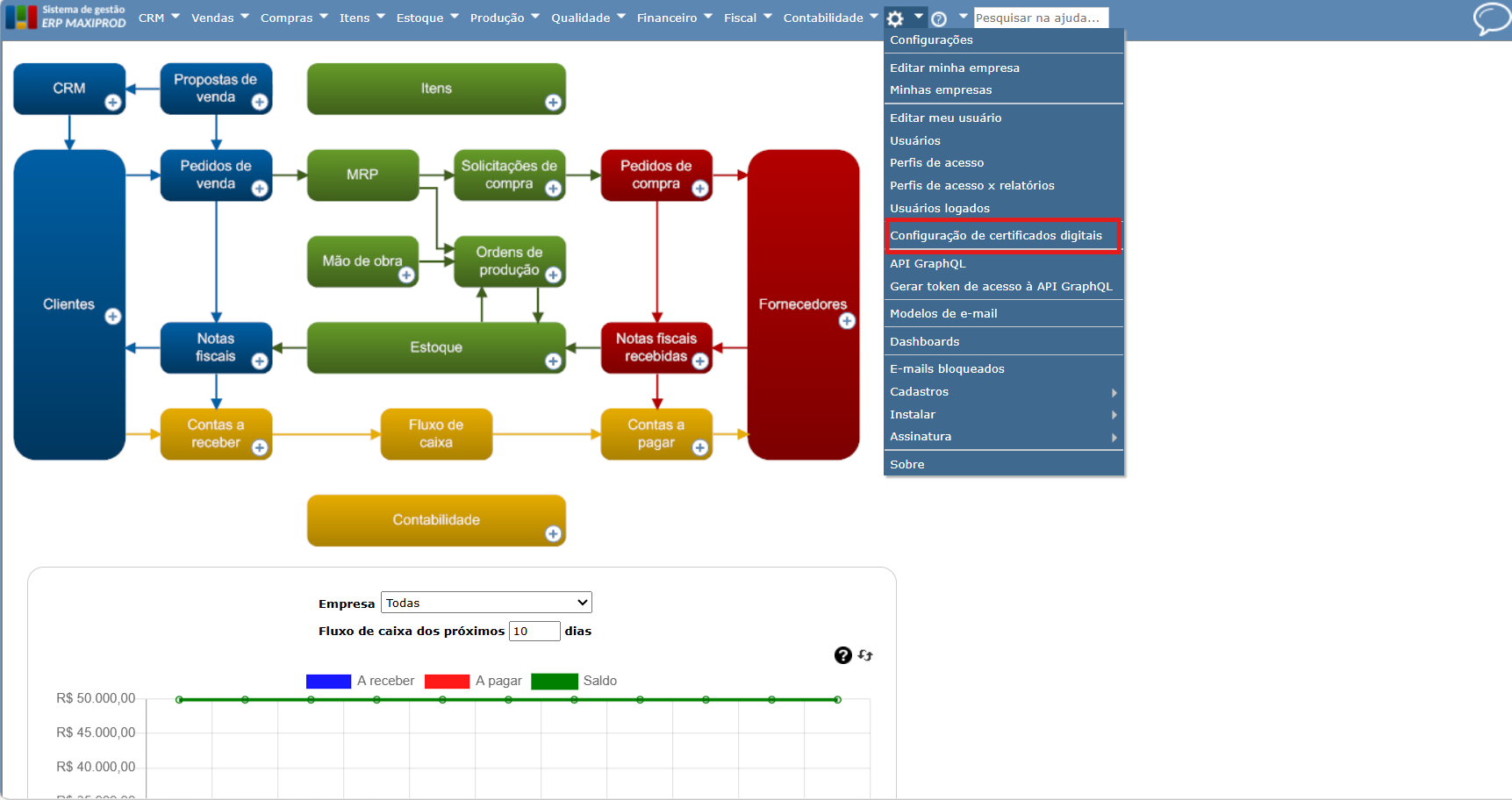1512x800 pixels.
Task: Open the chat speech bubble
Action: click(x=1490, y=18)
